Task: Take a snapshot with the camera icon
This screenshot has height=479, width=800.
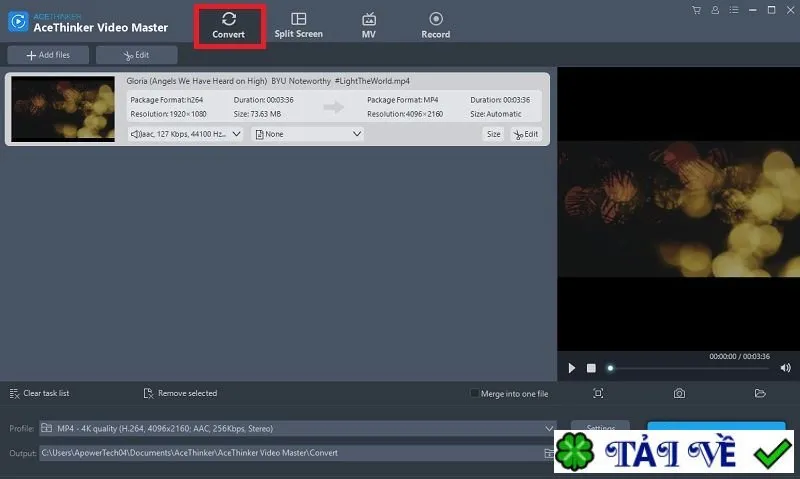Action: (679, 393)
